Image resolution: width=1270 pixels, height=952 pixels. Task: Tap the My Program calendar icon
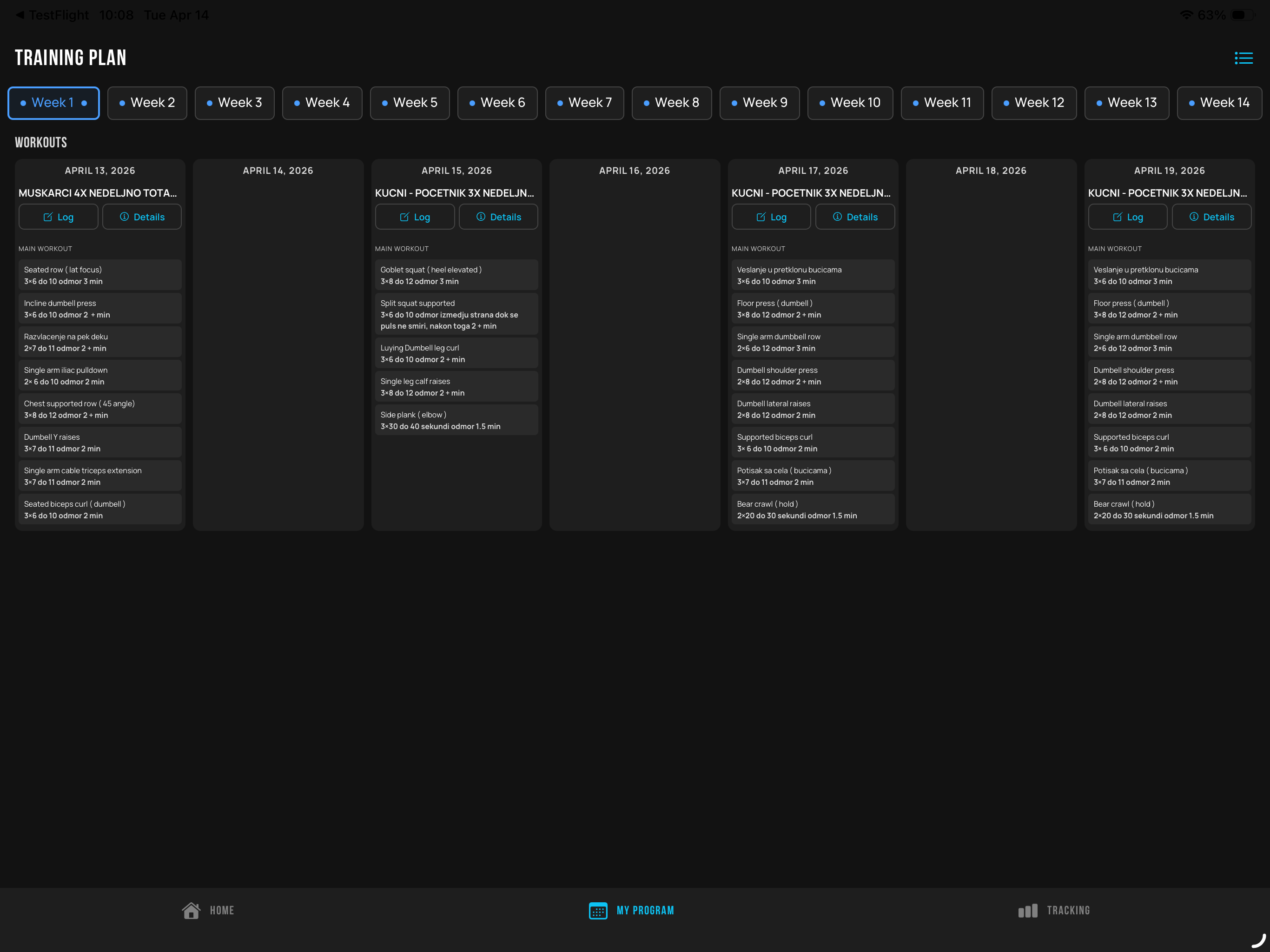(x=598, y=910)
